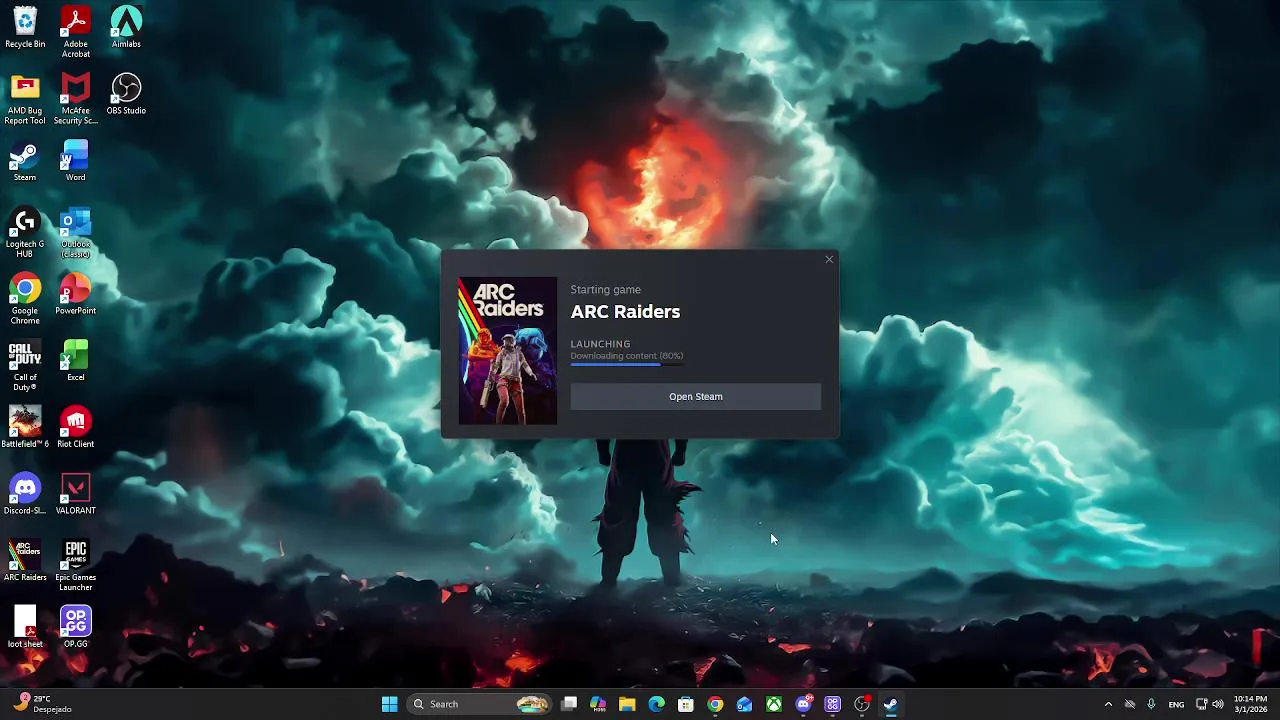
Task: Expand the hidden system tray icons
Action: [x=1108, y=704]
